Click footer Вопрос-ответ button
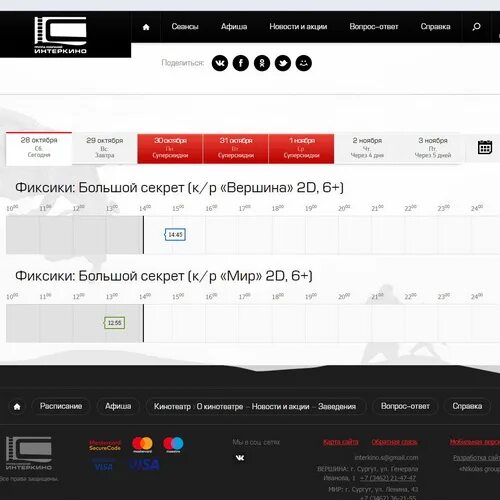 point(405,406)
